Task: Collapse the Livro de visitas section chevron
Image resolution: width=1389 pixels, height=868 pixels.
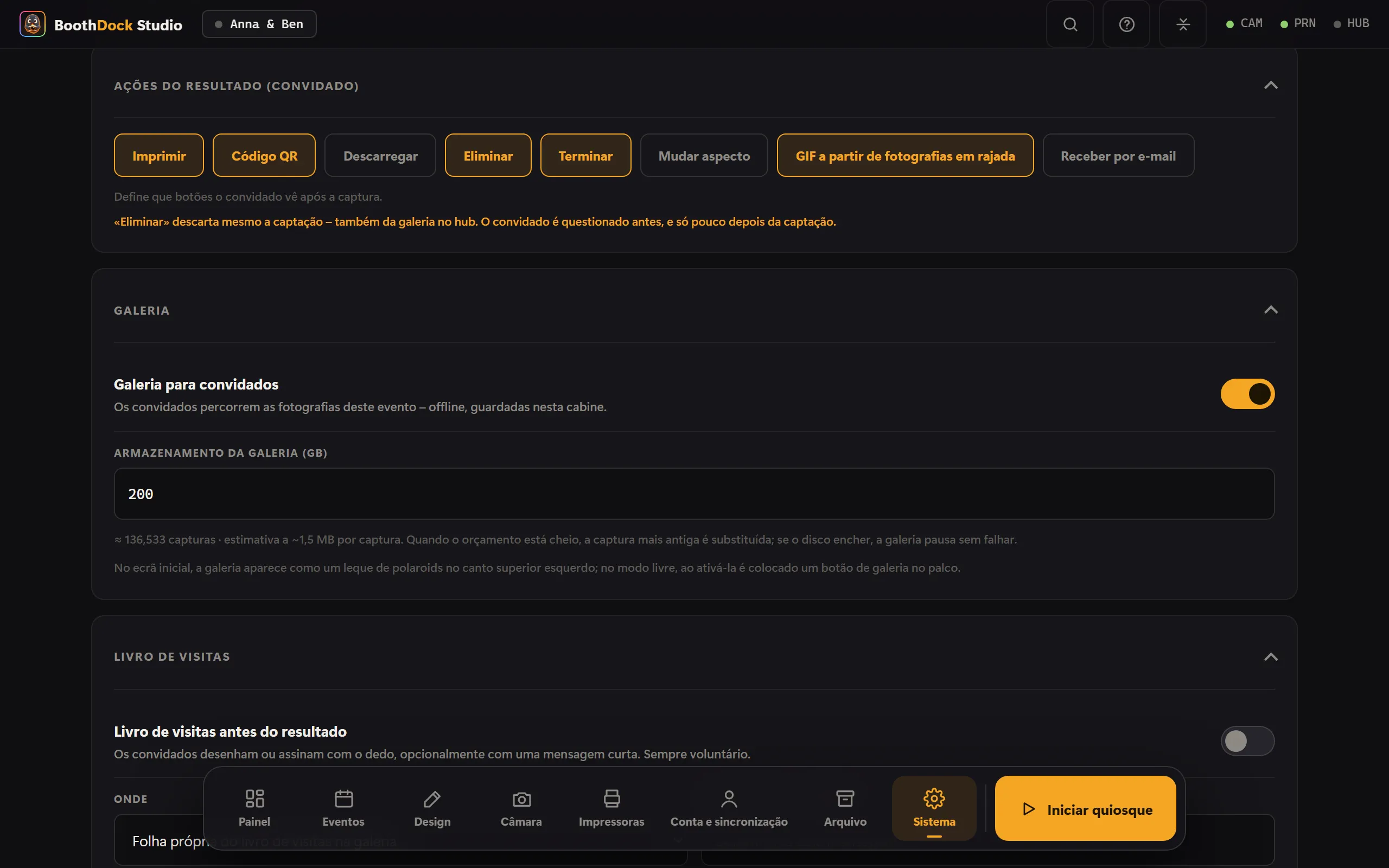Action: 1271,657
